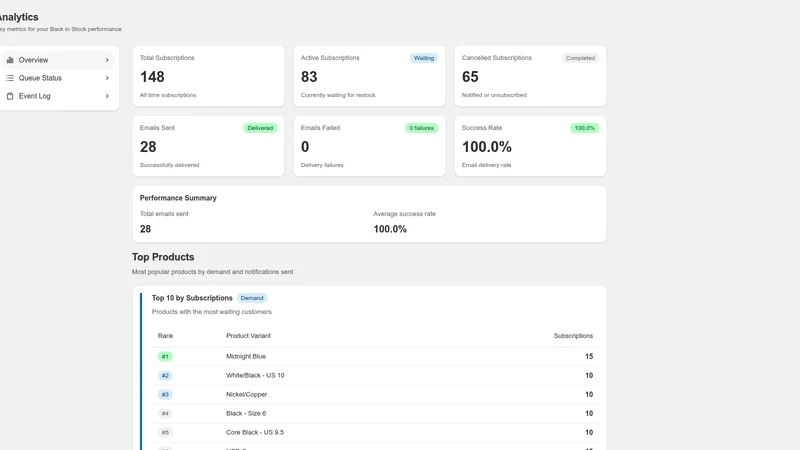Click the Performance Summary heading
The image size is (800, 450).
point(178,198)
